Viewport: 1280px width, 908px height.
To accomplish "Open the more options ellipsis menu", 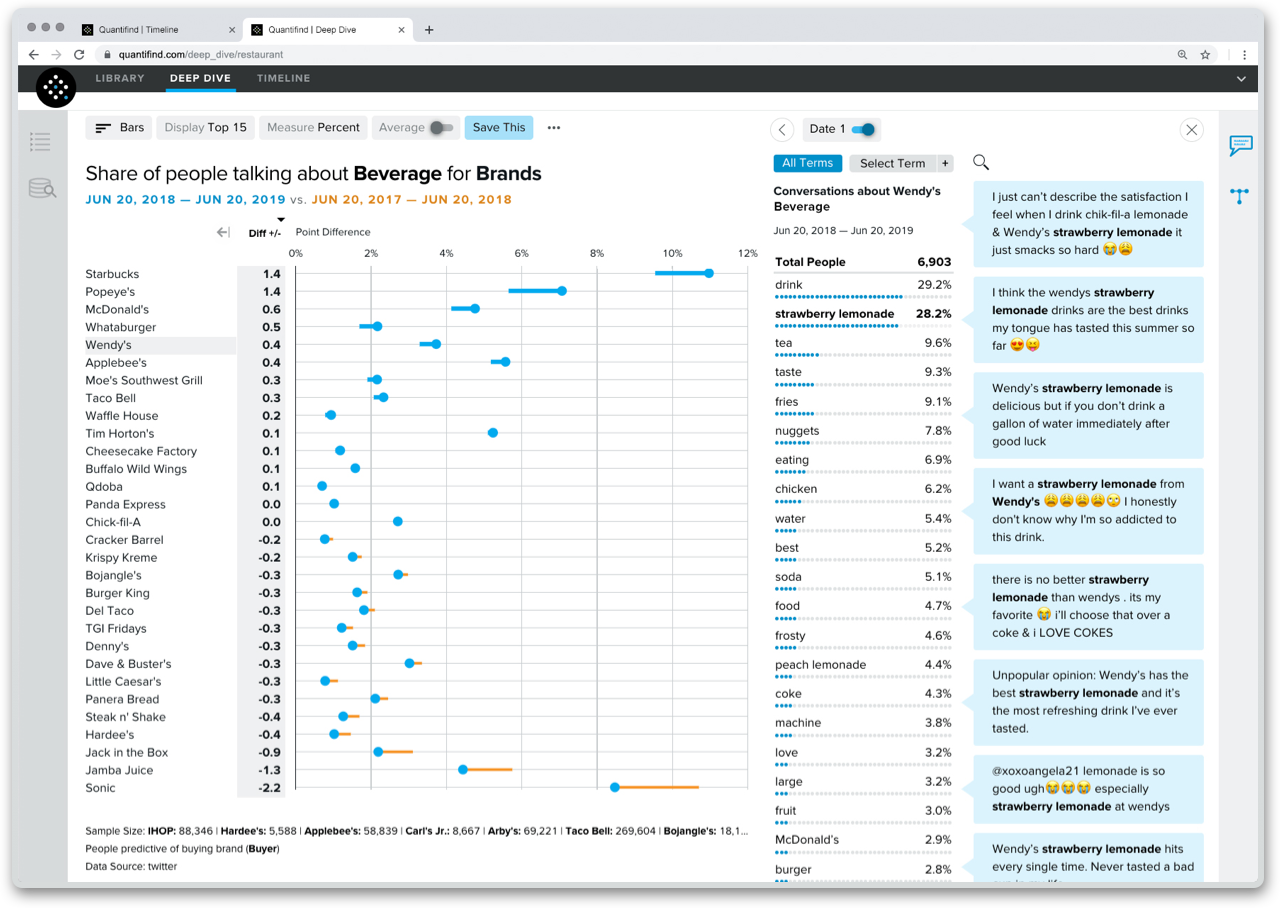I will coord(555,127).
